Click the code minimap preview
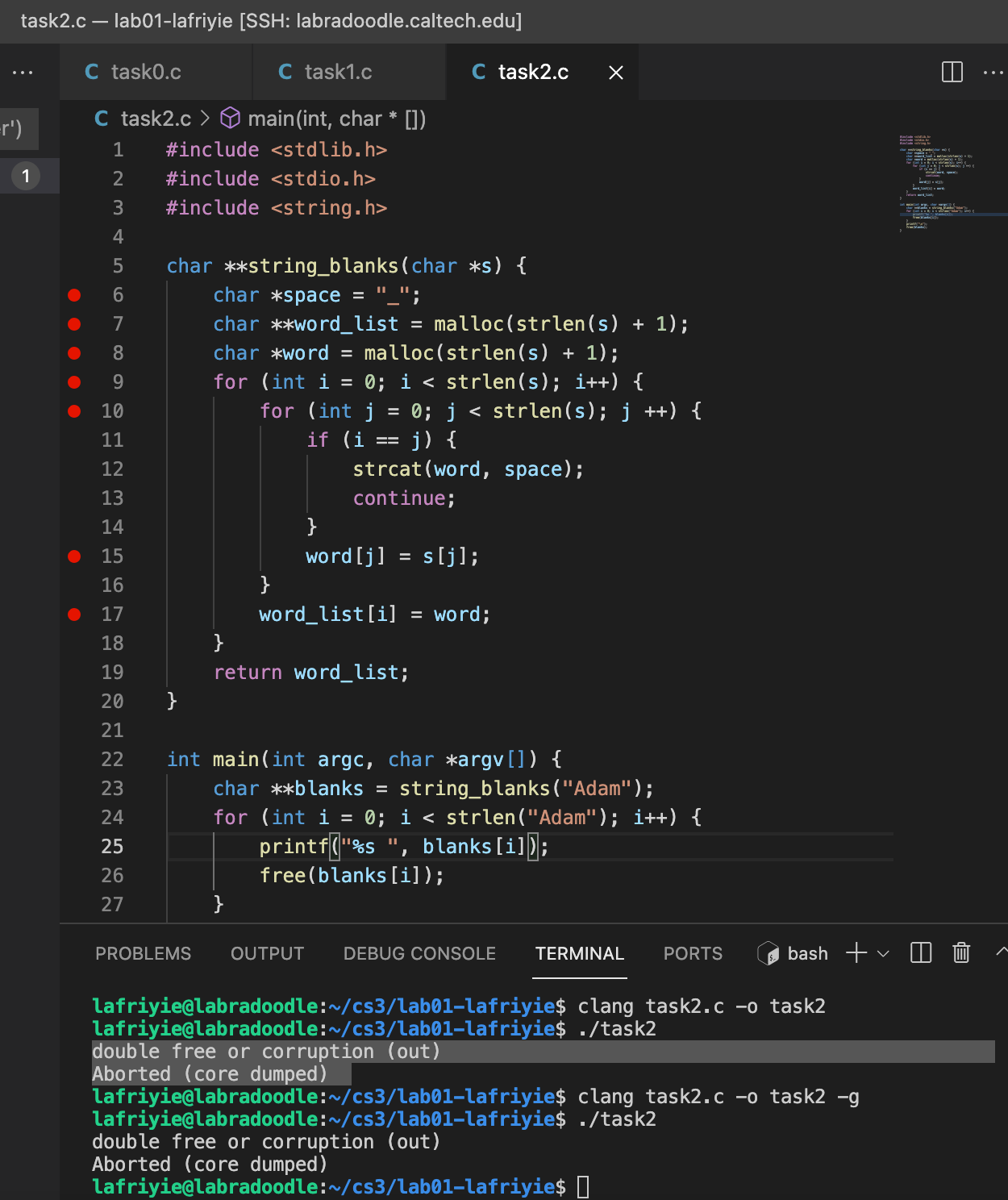This screenshot has width=1008, height=1200. click(x=935, y=183)
